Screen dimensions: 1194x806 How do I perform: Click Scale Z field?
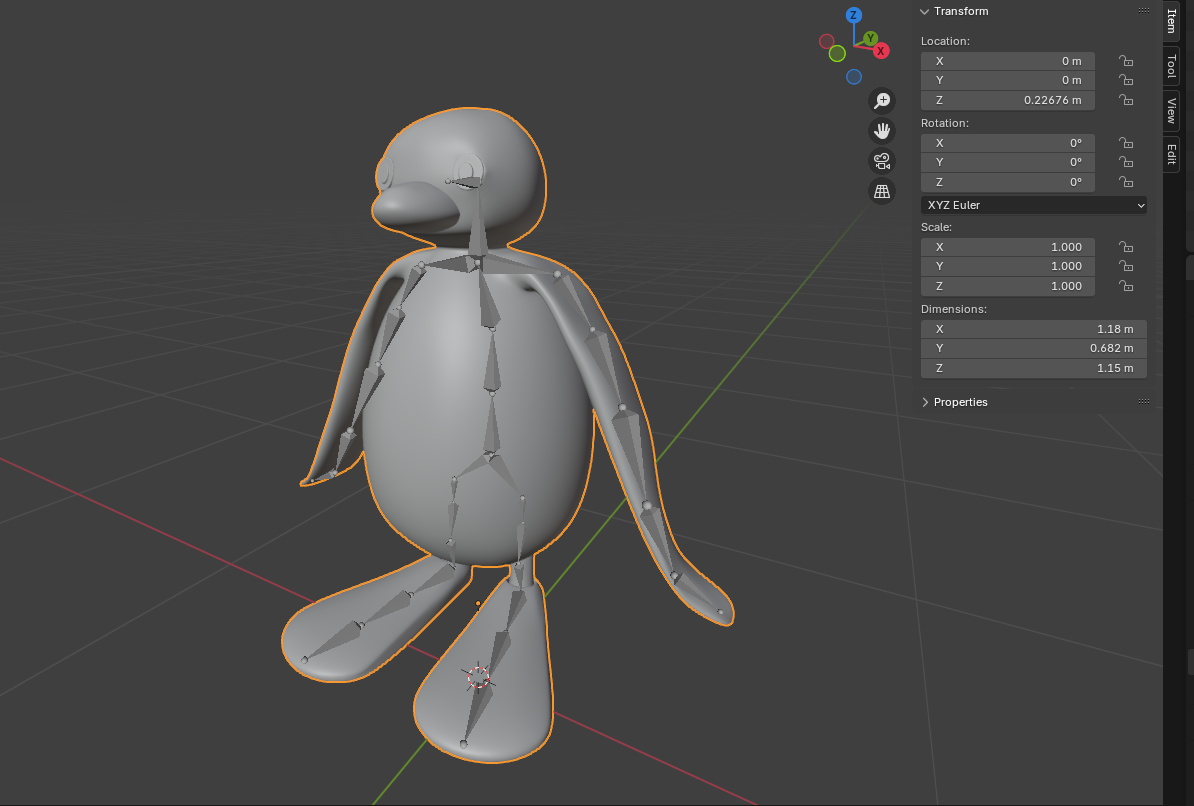[1007, 286]
